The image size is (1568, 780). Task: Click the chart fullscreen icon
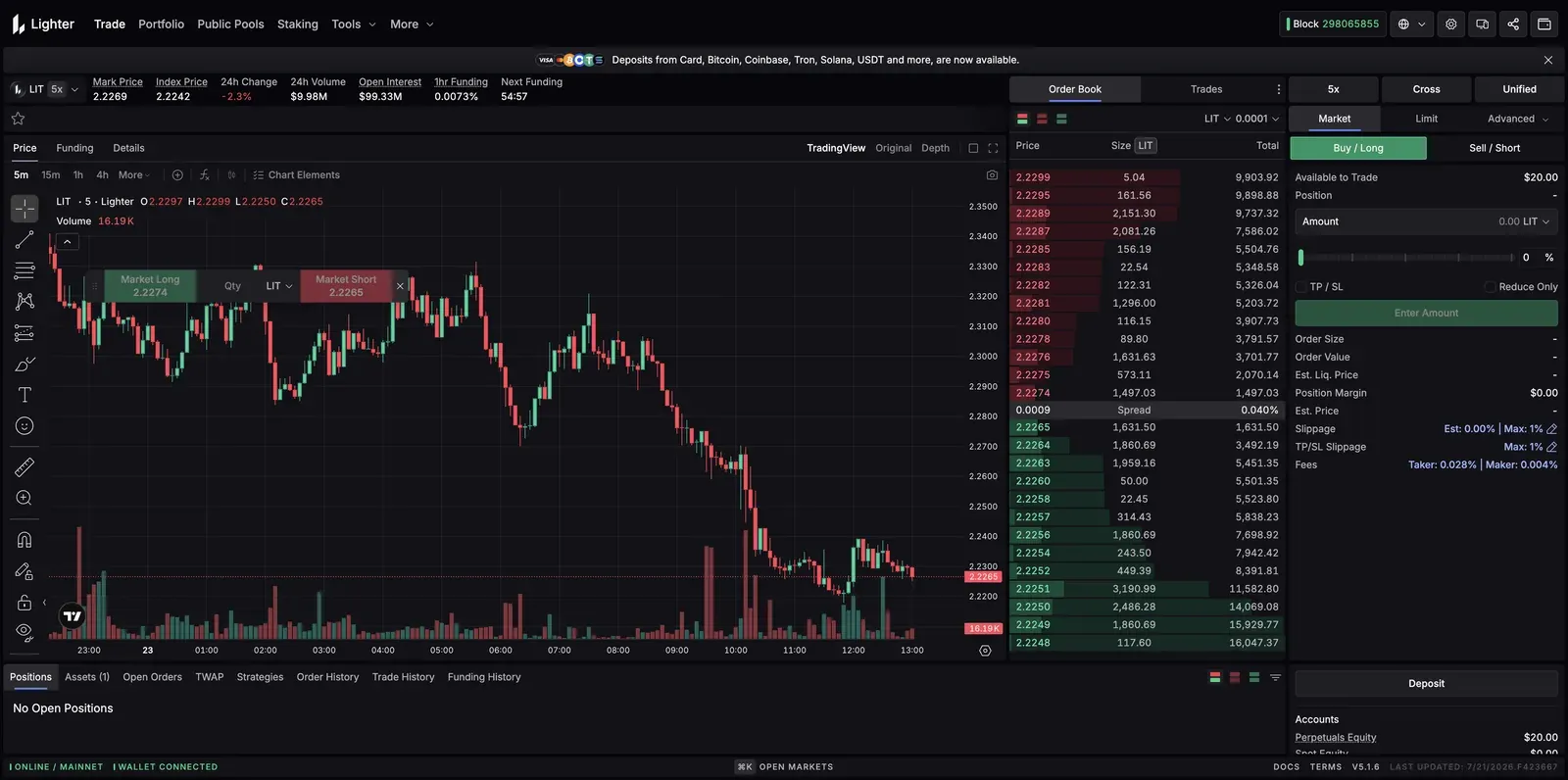pos(993,148)
